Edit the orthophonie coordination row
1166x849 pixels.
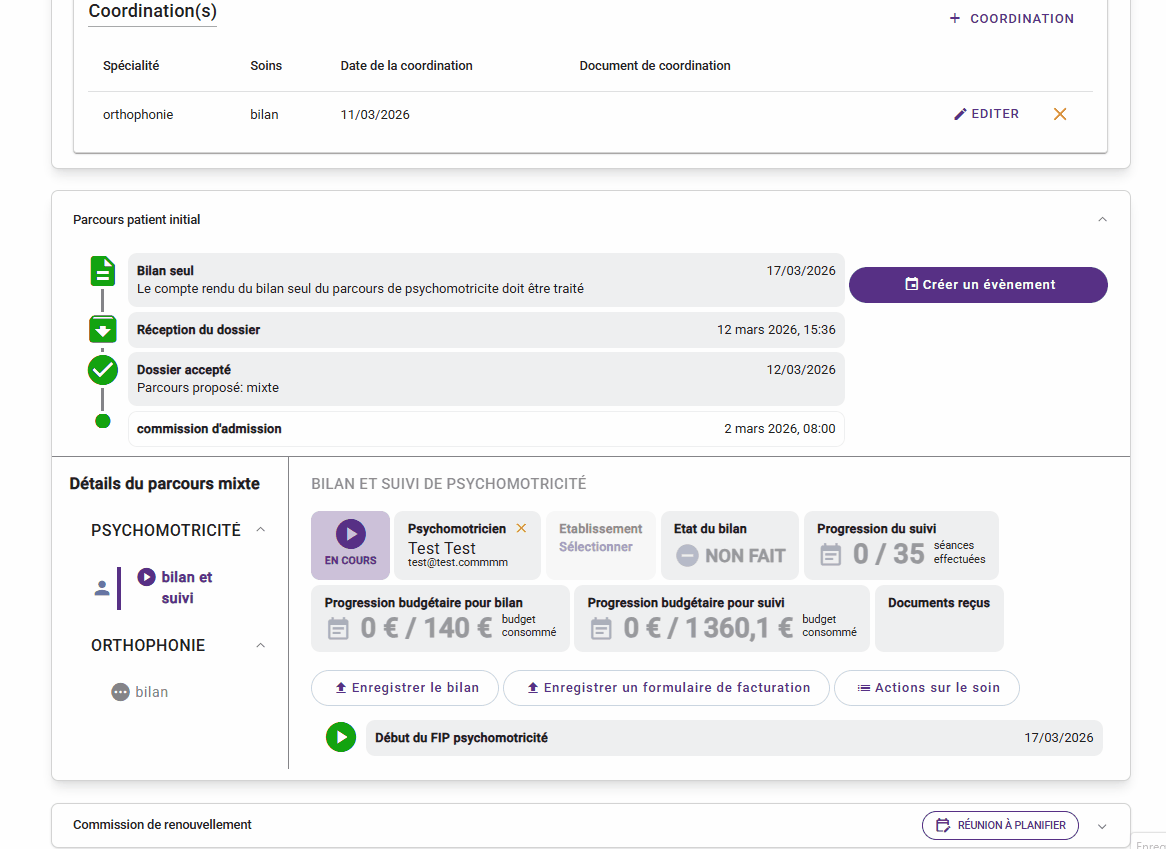point(986,114)
